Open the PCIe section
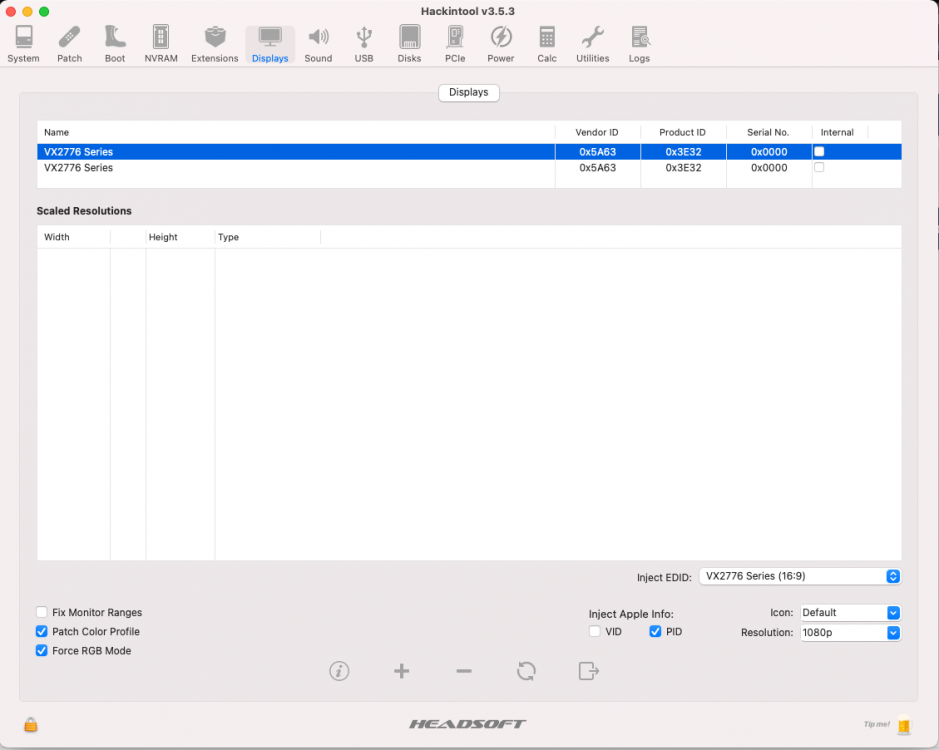The height and width of the screenshot is (750, 939). [455, 44]
